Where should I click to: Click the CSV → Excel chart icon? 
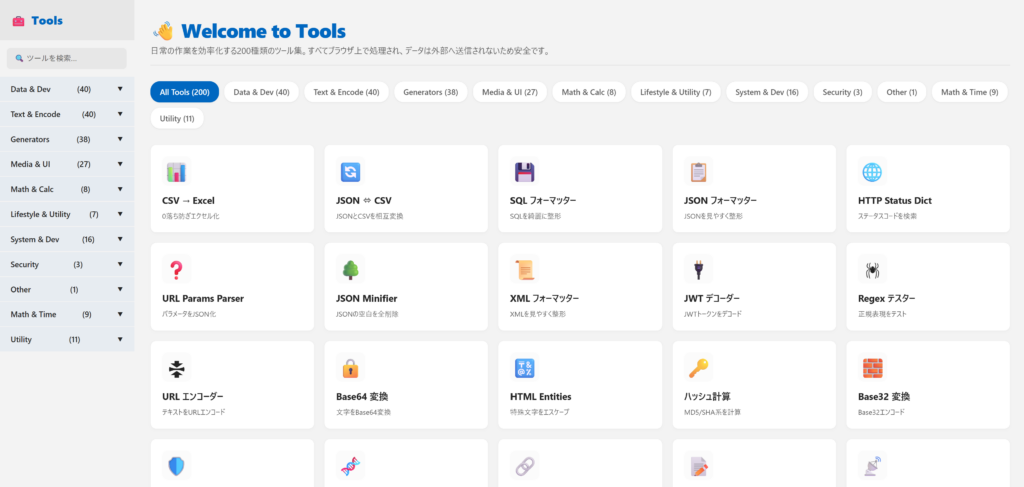176,172
